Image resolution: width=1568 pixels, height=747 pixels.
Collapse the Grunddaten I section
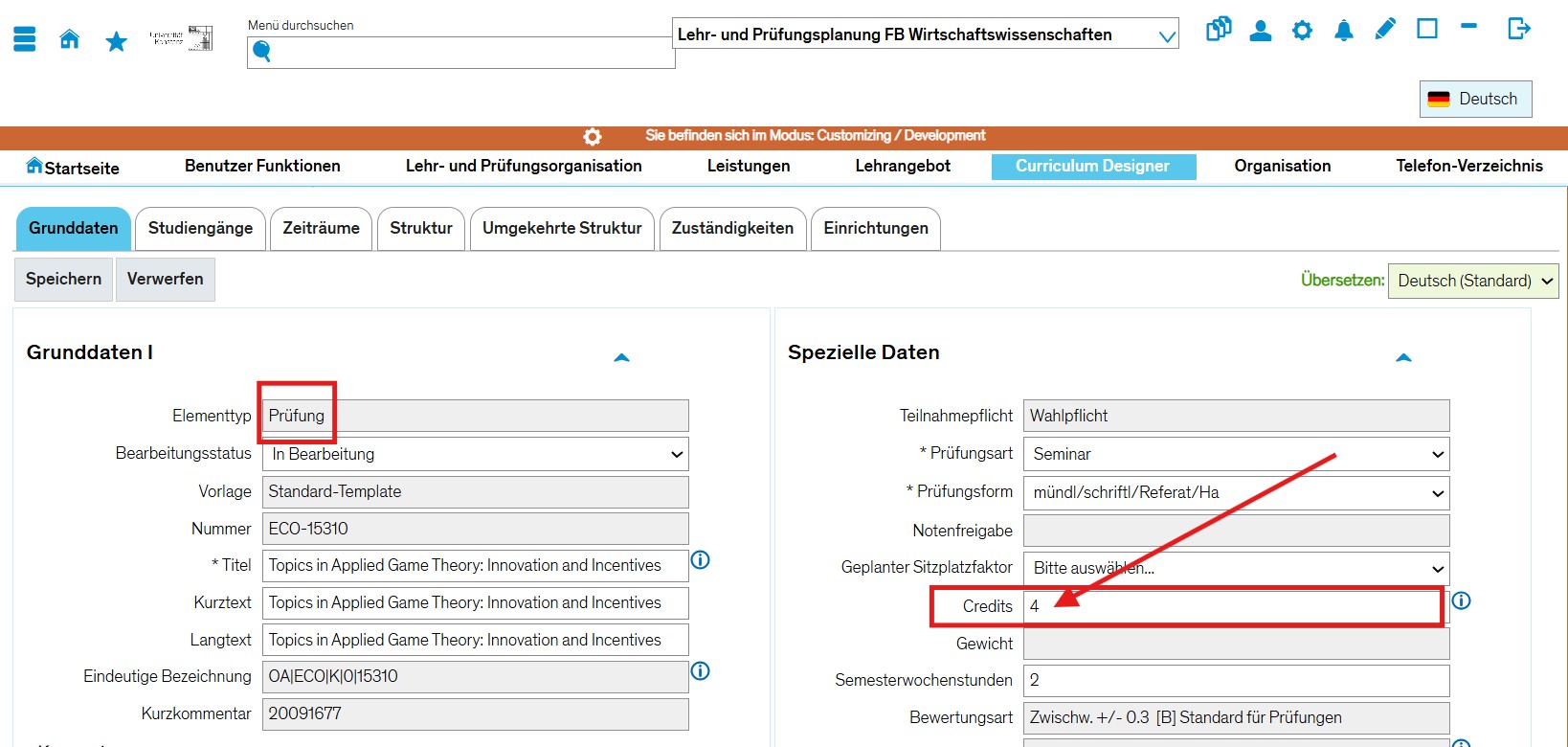click(x=621, y=357)
